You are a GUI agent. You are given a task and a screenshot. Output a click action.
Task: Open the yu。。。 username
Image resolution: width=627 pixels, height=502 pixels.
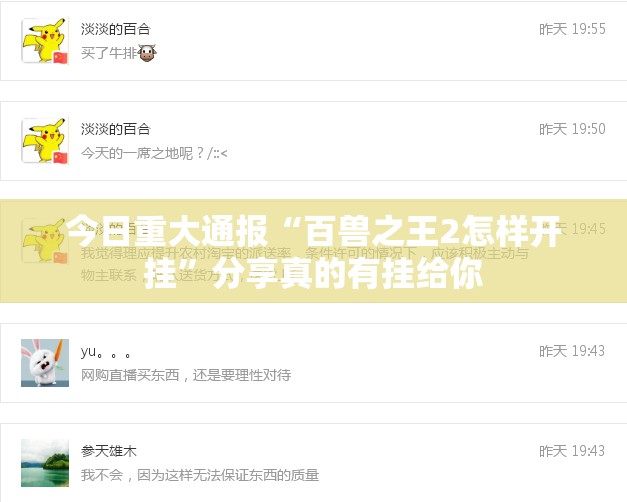point(106,352)
